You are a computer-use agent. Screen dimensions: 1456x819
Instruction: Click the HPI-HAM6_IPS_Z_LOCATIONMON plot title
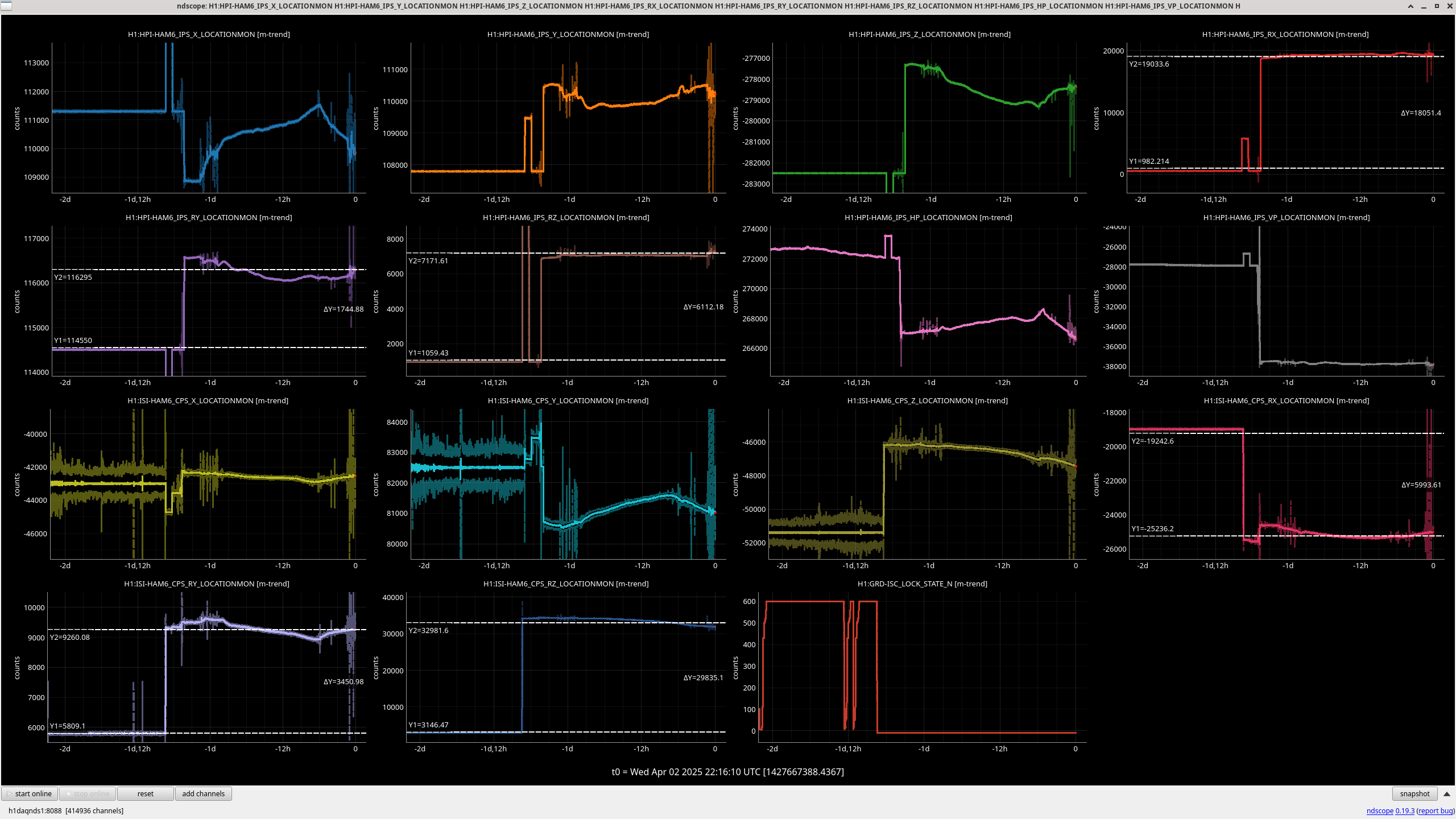coord(929,34)
